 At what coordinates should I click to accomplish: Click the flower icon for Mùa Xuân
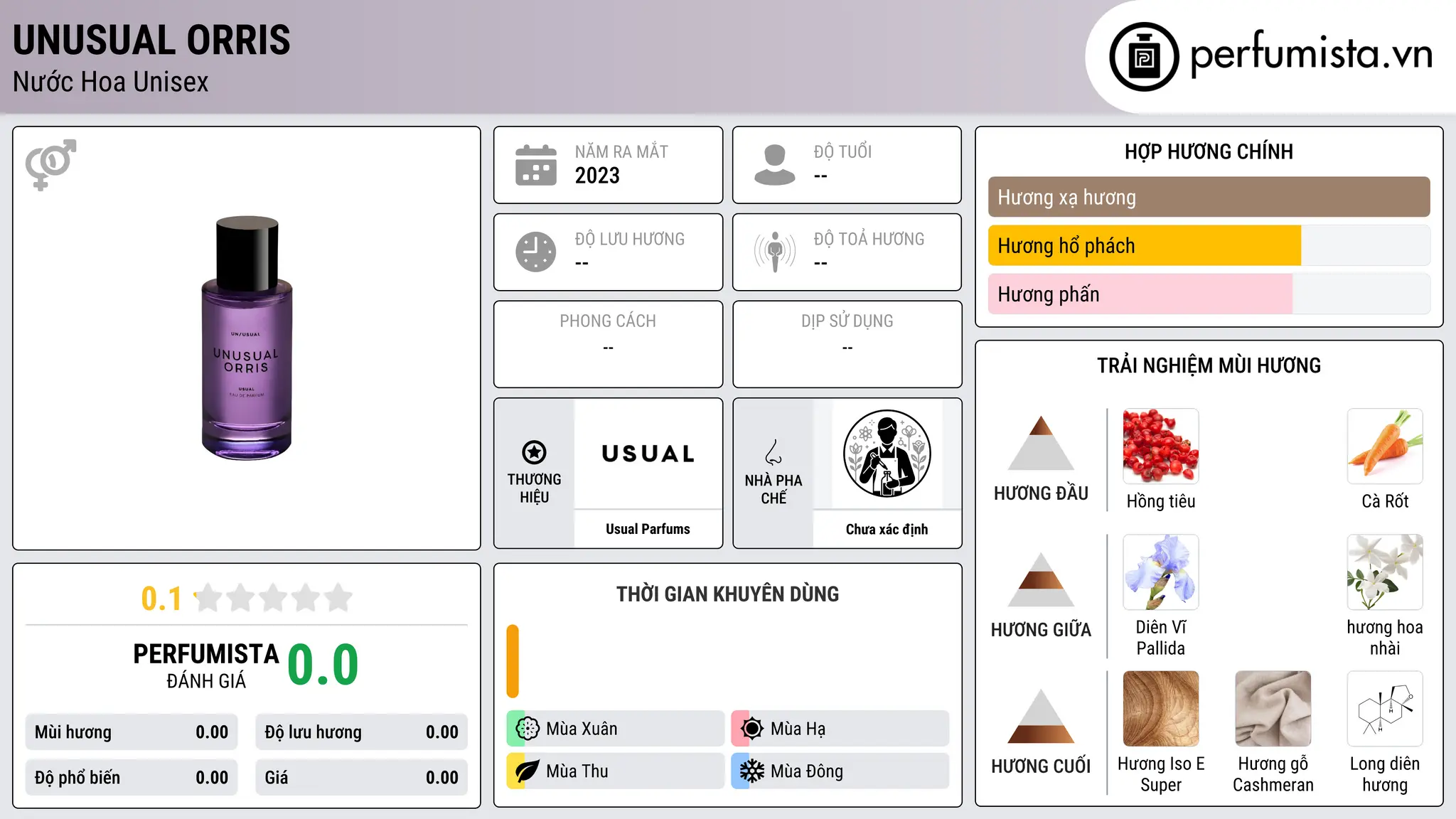[528, 729]
